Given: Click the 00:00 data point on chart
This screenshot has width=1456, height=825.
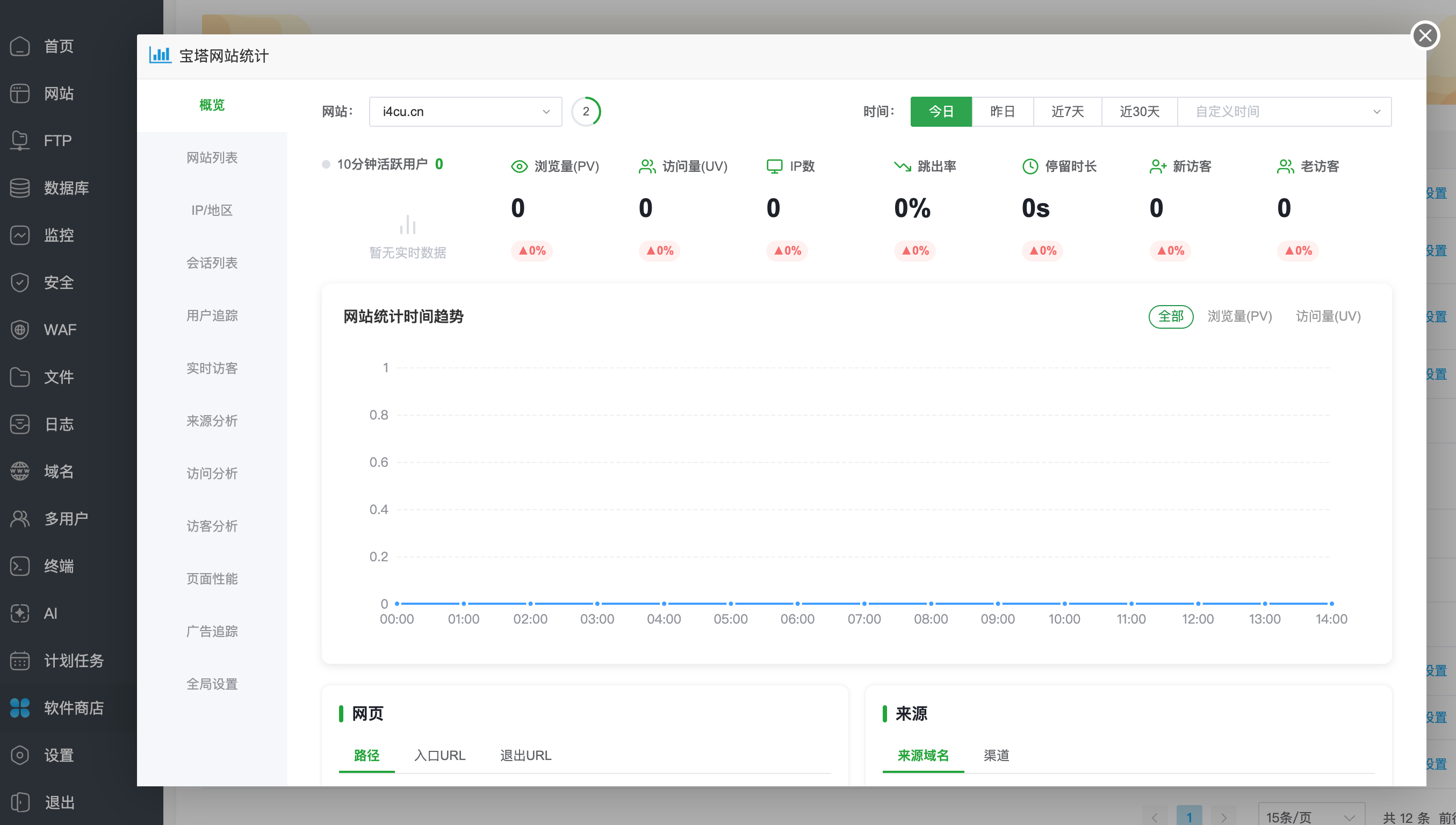Looking at the screenshot, I should (x=397, y=604).
